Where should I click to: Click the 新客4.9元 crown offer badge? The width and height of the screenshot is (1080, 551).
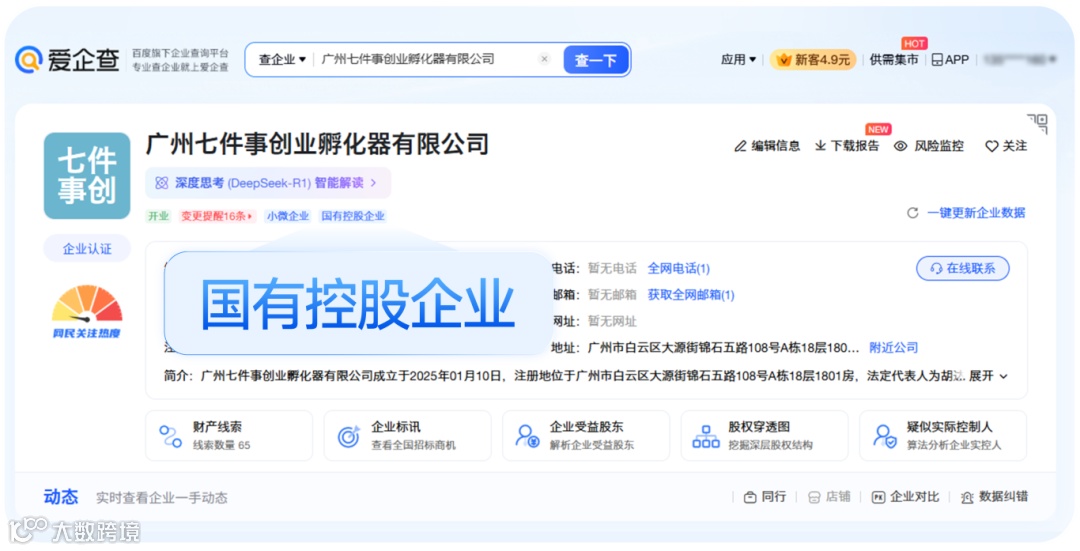(813, 60)
